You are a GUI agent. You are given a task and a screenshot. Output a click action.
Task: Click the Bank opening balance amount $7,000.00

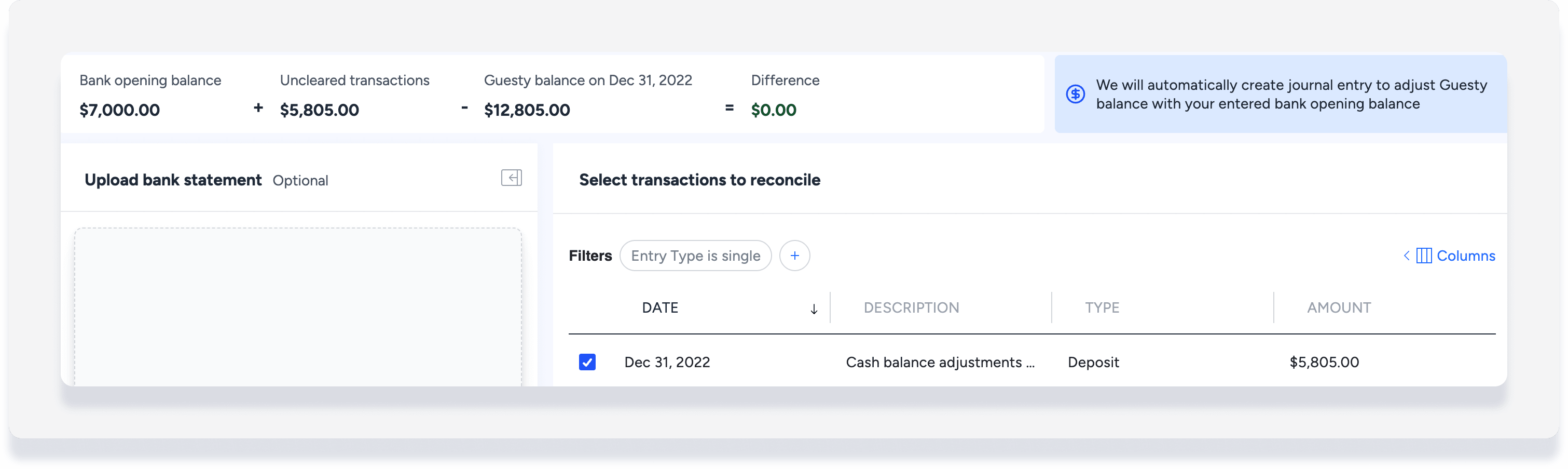pos(119,110)
